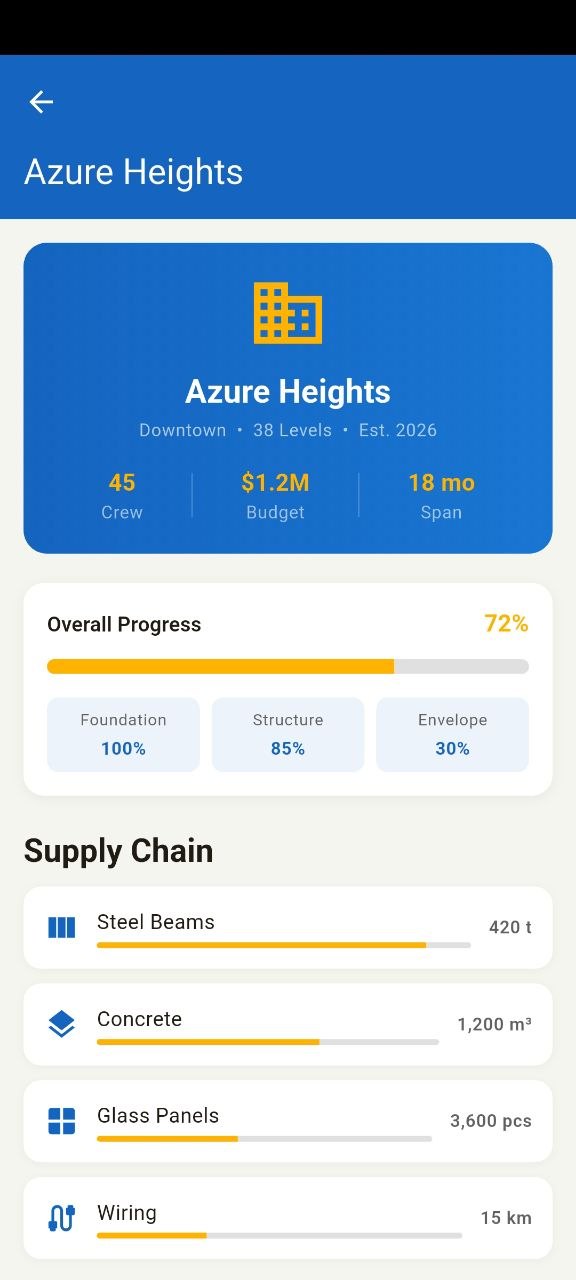Select the Envelope 30% chip
The image size is (576, 1280).
pyautogui.click(x=452, y=734)
